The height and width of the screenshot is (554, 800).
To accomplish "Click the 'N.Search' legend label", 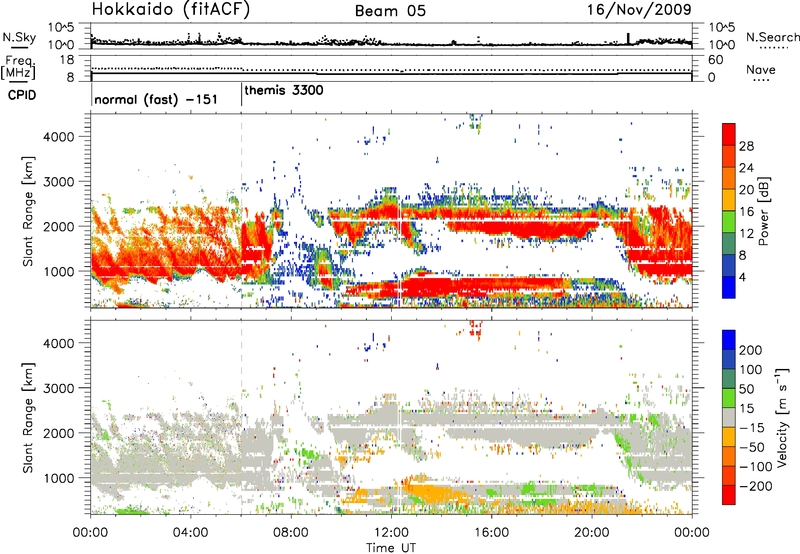I will 772,37.
